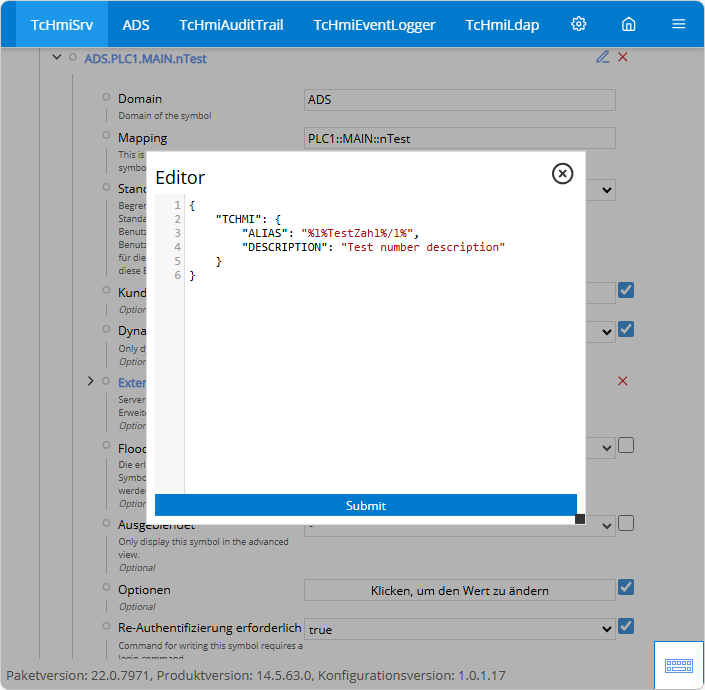Image resolution: width=705 pixels, height=690 pixels.
Task: Open the hamburger menu
Action: [x=678, y=24]
